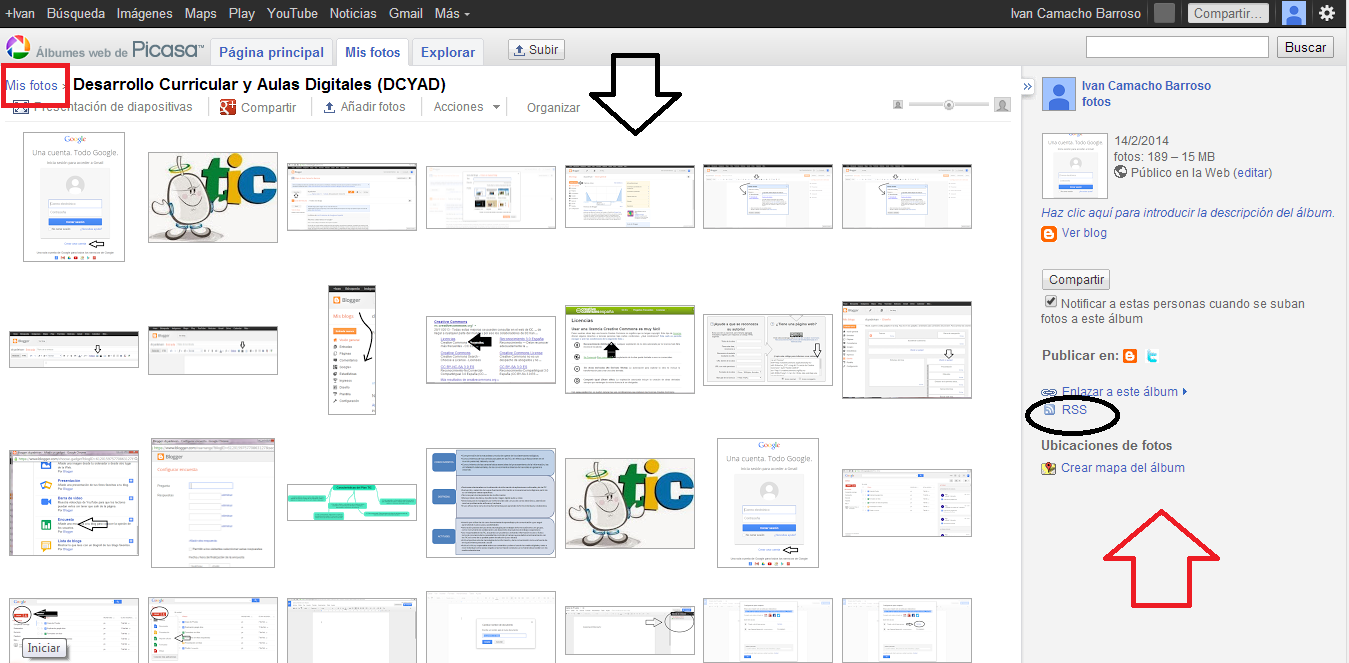Image resolution: width=1349 pixels, height=663 pixels.
Task: Open the green Licencias page thumbnail
Action: coord(629,349)
